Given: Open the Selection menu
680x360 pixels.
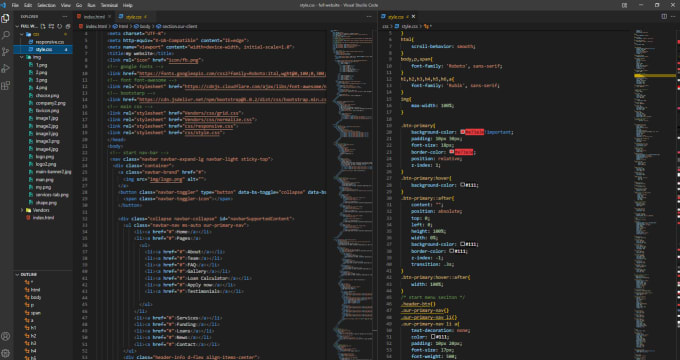Looking at the screenshot, I should [x=46, y=5].
